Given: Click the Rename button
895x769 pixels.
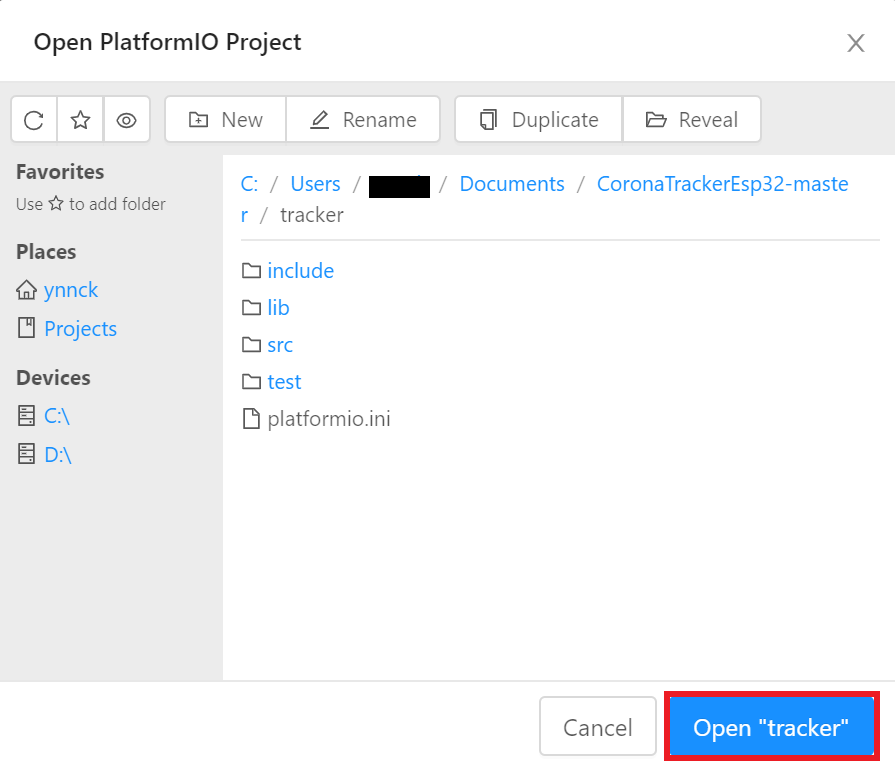Looking at the screenshot, I should (x=363, y=120).
